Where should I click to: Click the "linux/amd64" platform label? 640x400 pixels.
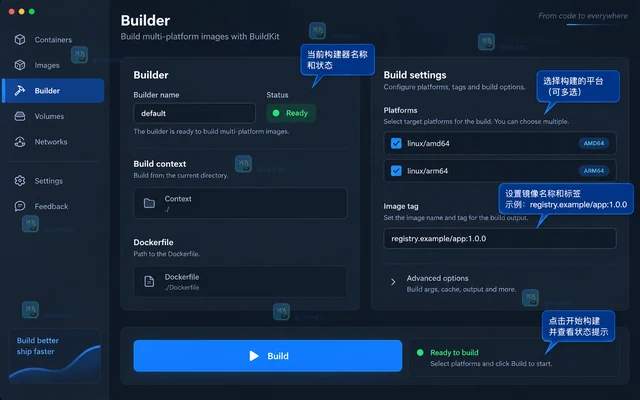pos(428,143)
